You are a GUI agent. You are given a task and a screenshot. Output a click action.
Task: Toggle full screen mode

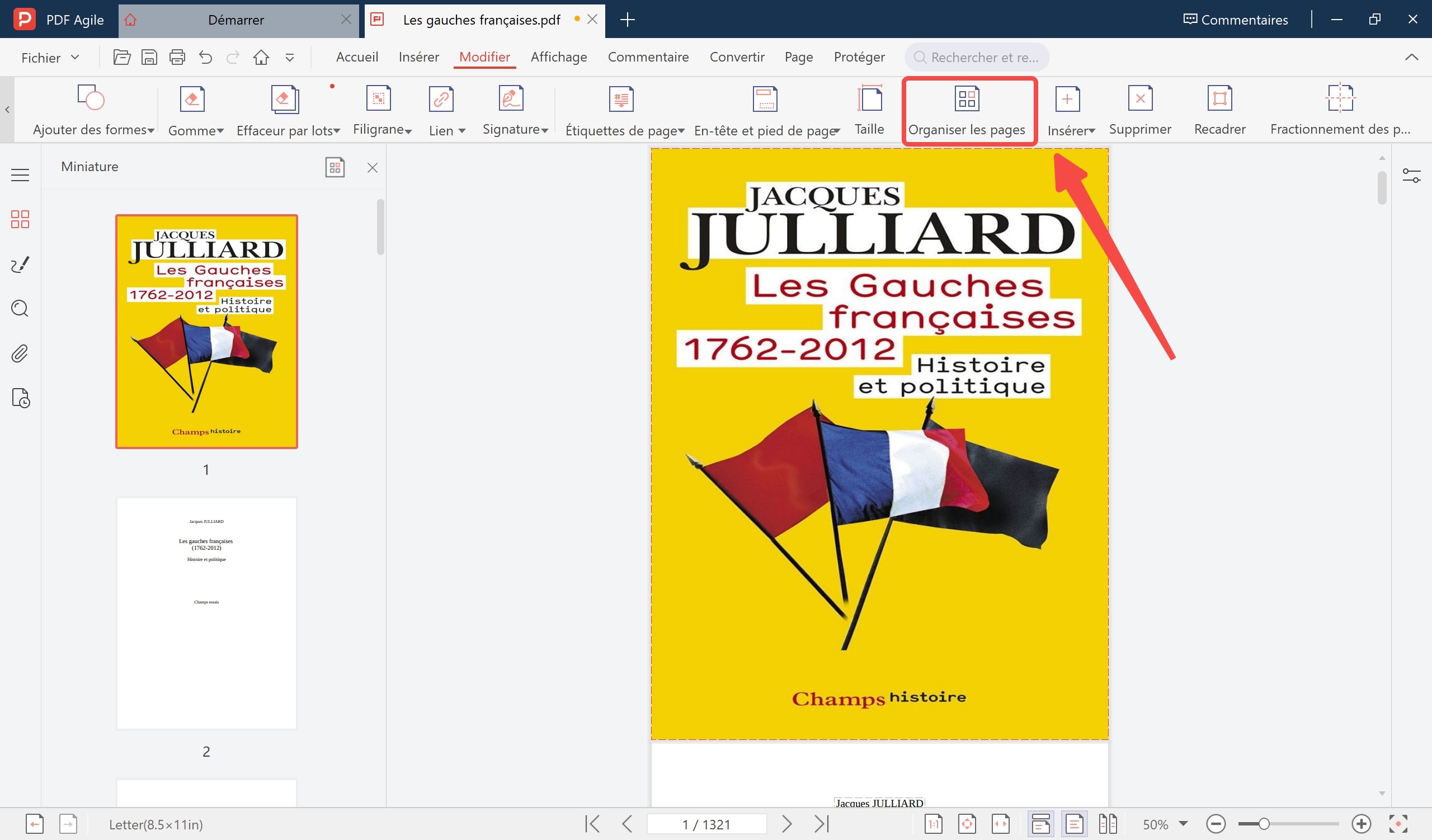point(1398,824)
